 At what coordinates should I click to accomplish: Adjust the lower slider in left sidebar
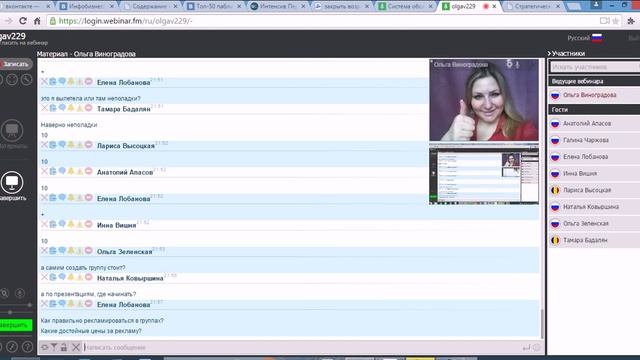coord(10,312)
